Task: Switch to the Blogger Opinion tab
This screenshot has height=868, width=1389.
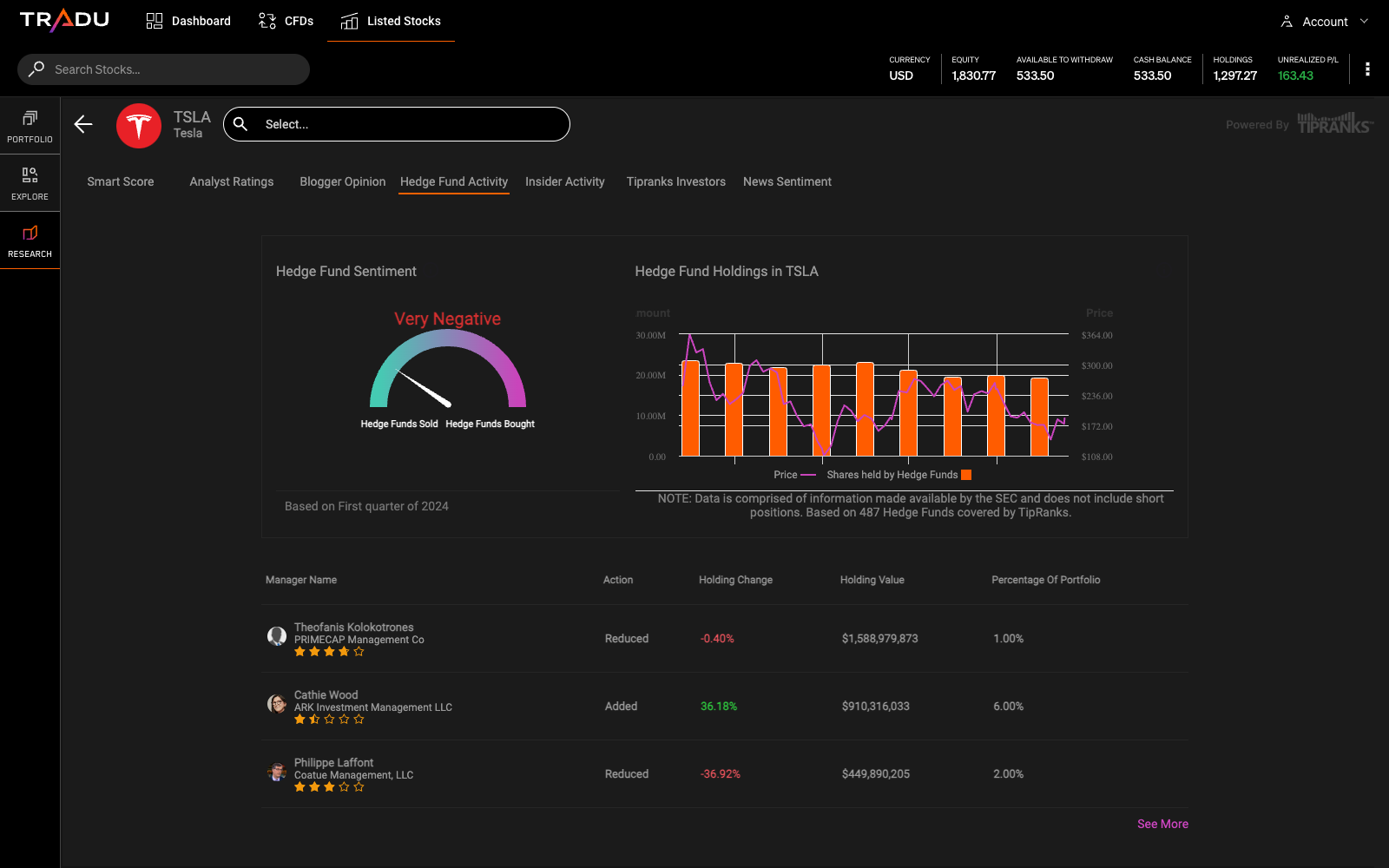Action: [343, 181]
